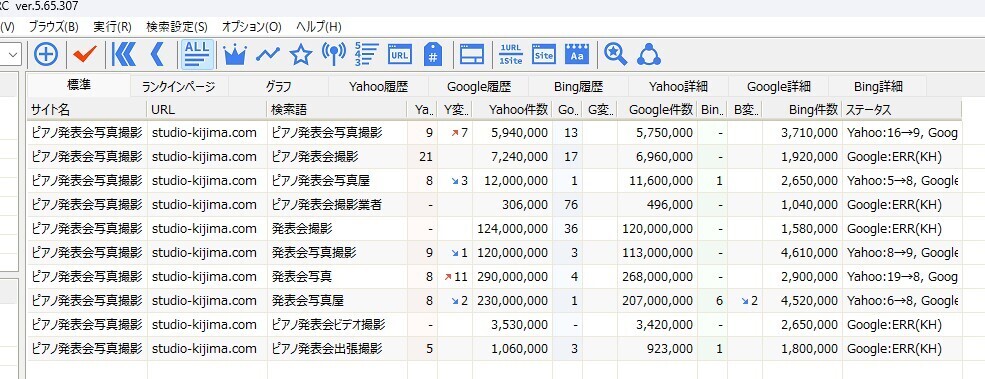The image size is (985, 379).
Task: Select the 発表会写真 search term cell
Action: 337,277
